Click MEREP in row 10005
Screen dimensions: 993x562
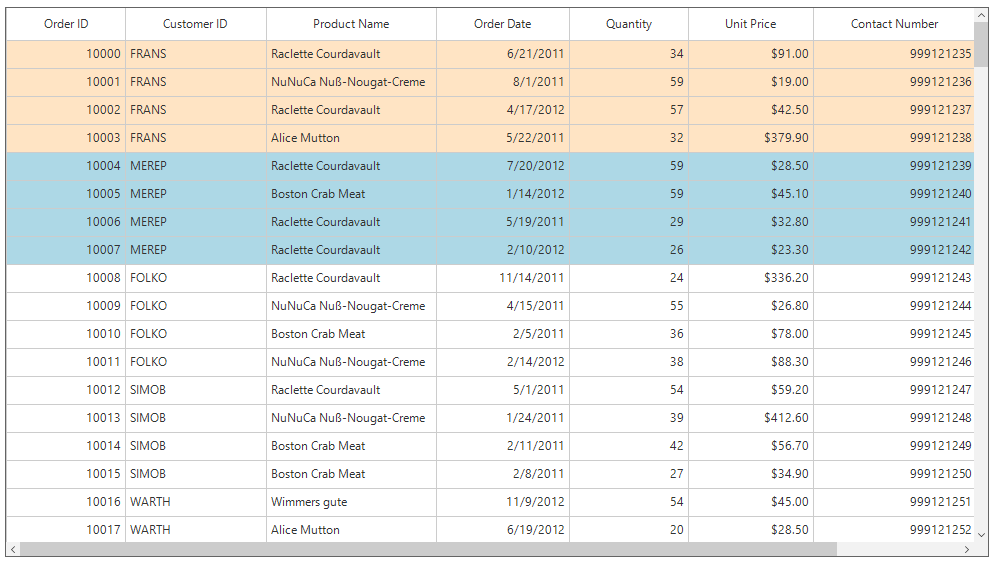[196, 194]
